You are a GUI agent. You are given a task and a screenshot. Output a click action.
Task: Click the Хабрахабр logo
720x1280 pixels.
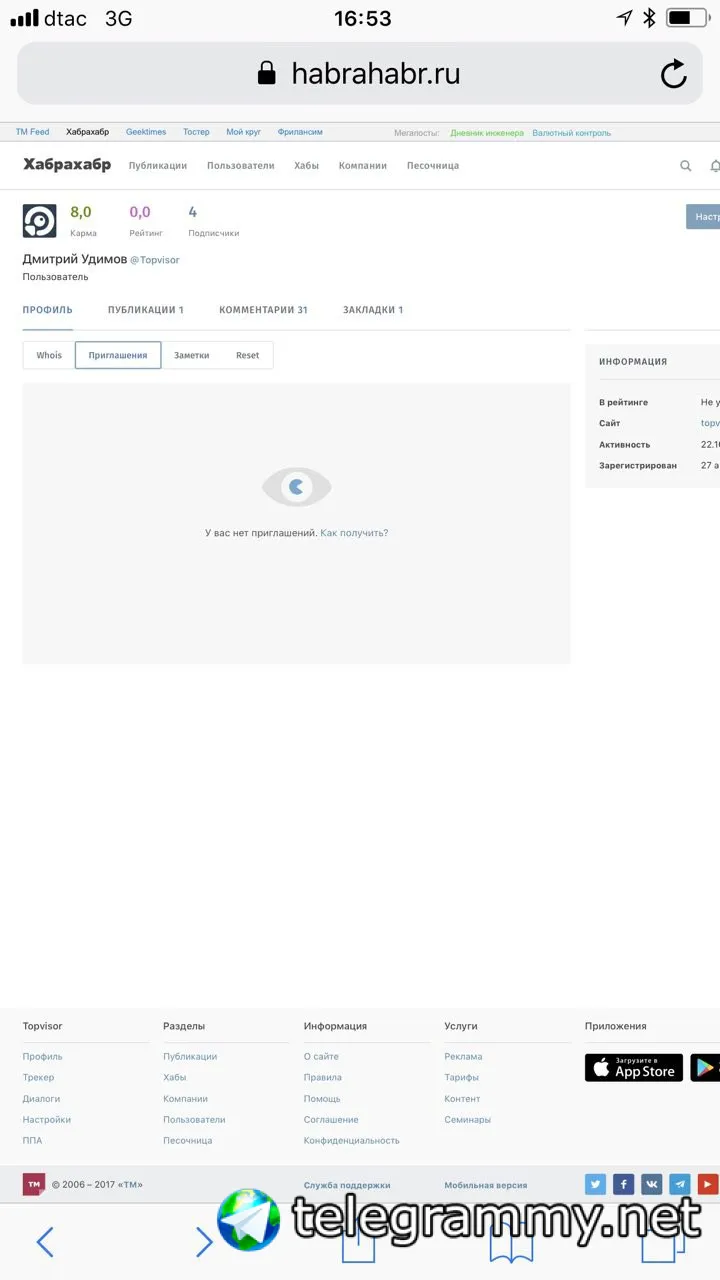point(67,165)
